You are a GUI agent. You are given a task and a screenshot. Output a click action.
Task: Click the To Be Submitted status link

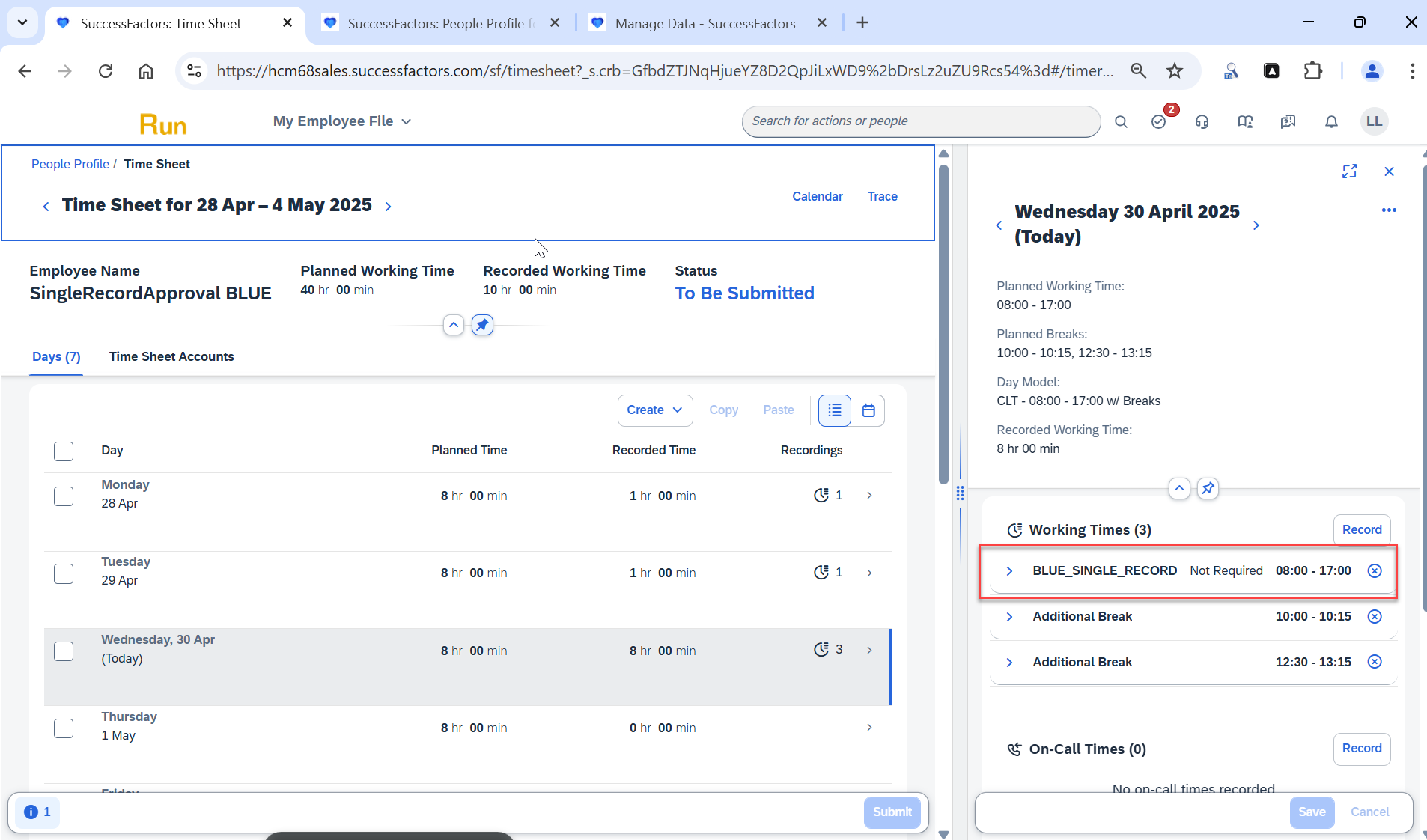744,293
